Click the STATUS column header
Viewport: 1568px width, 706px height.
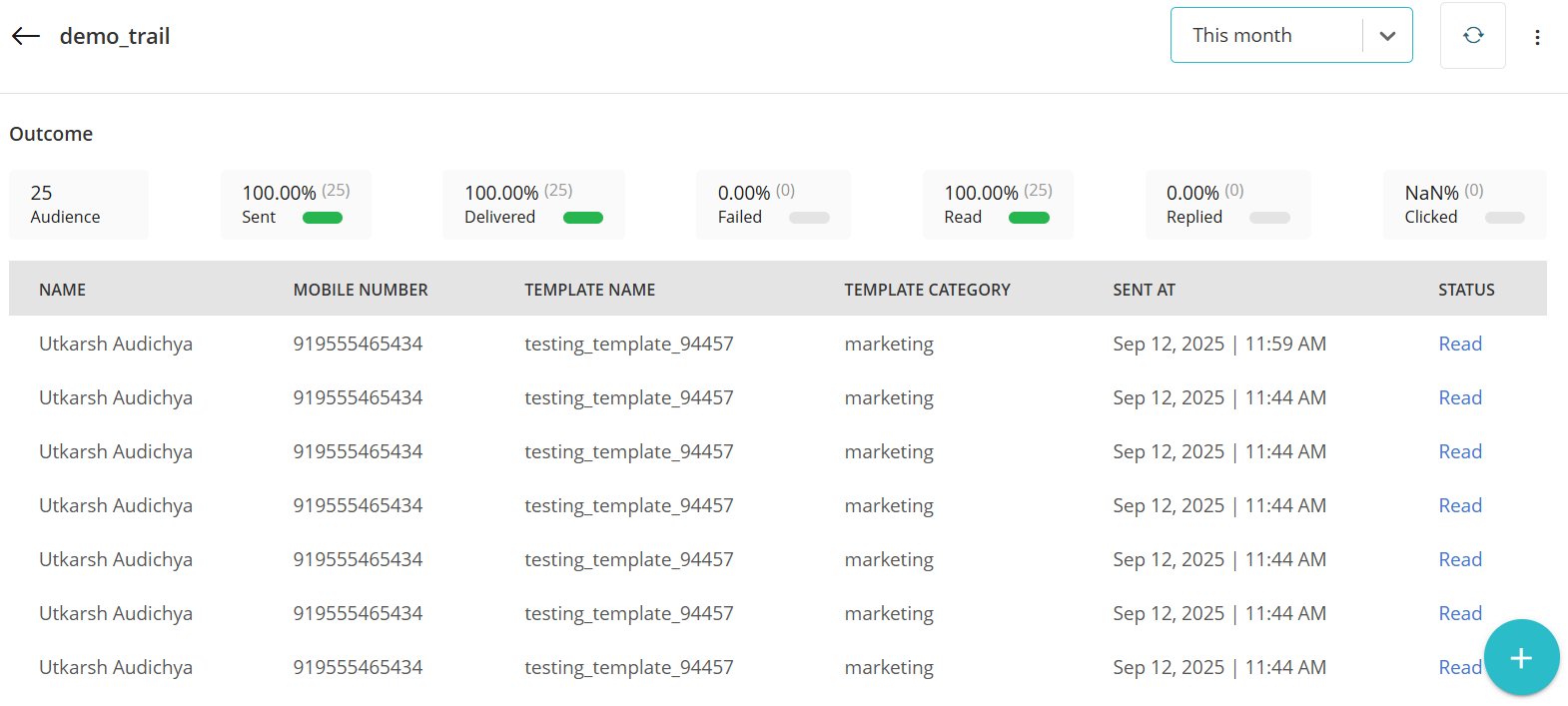pos(1465,290)
